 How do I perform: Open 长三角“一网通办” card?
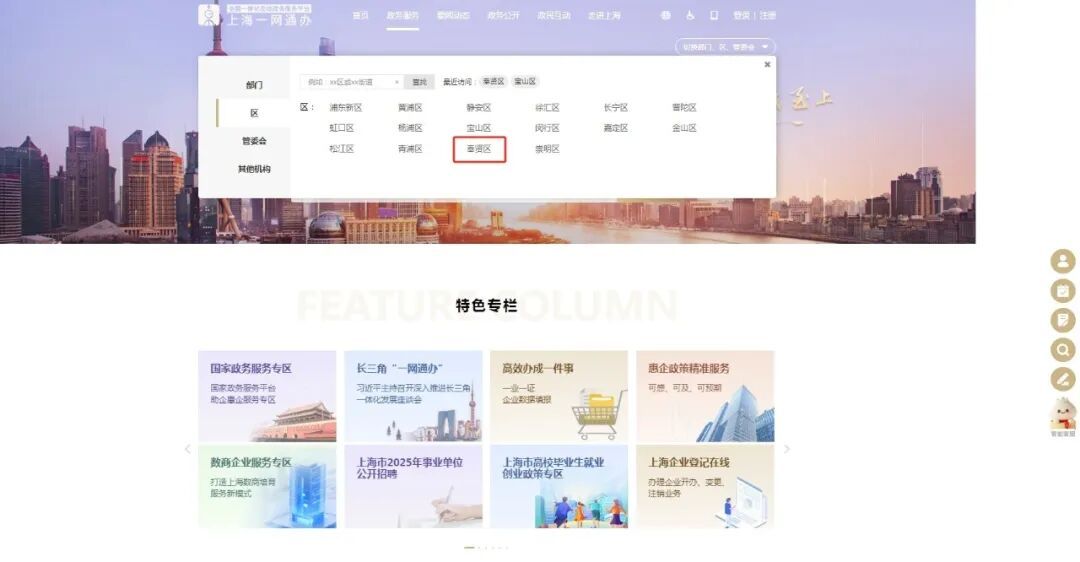click(x=413, y=396)
